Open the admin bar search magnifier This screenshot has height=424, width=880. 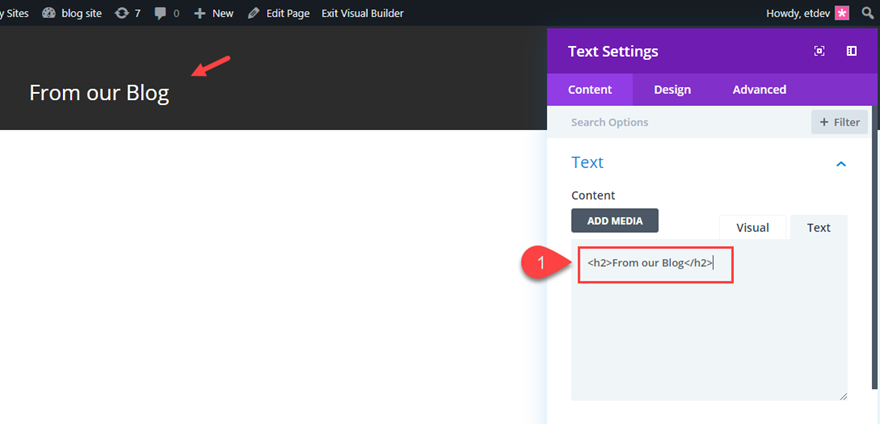pos(868,13)
